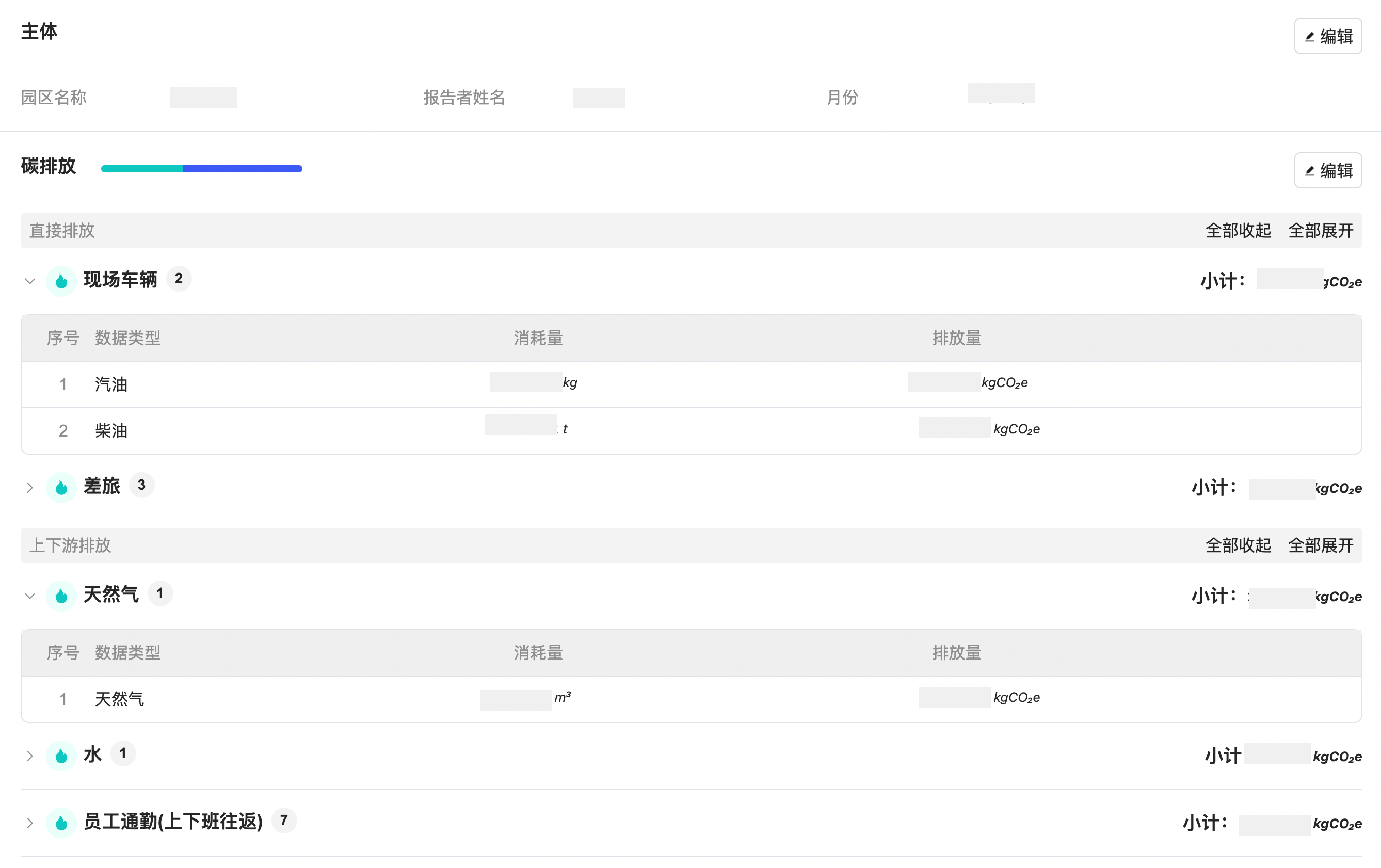
Task: Expand 员工通勤(上下班往返) section chevron
Action: coord(30,823)
